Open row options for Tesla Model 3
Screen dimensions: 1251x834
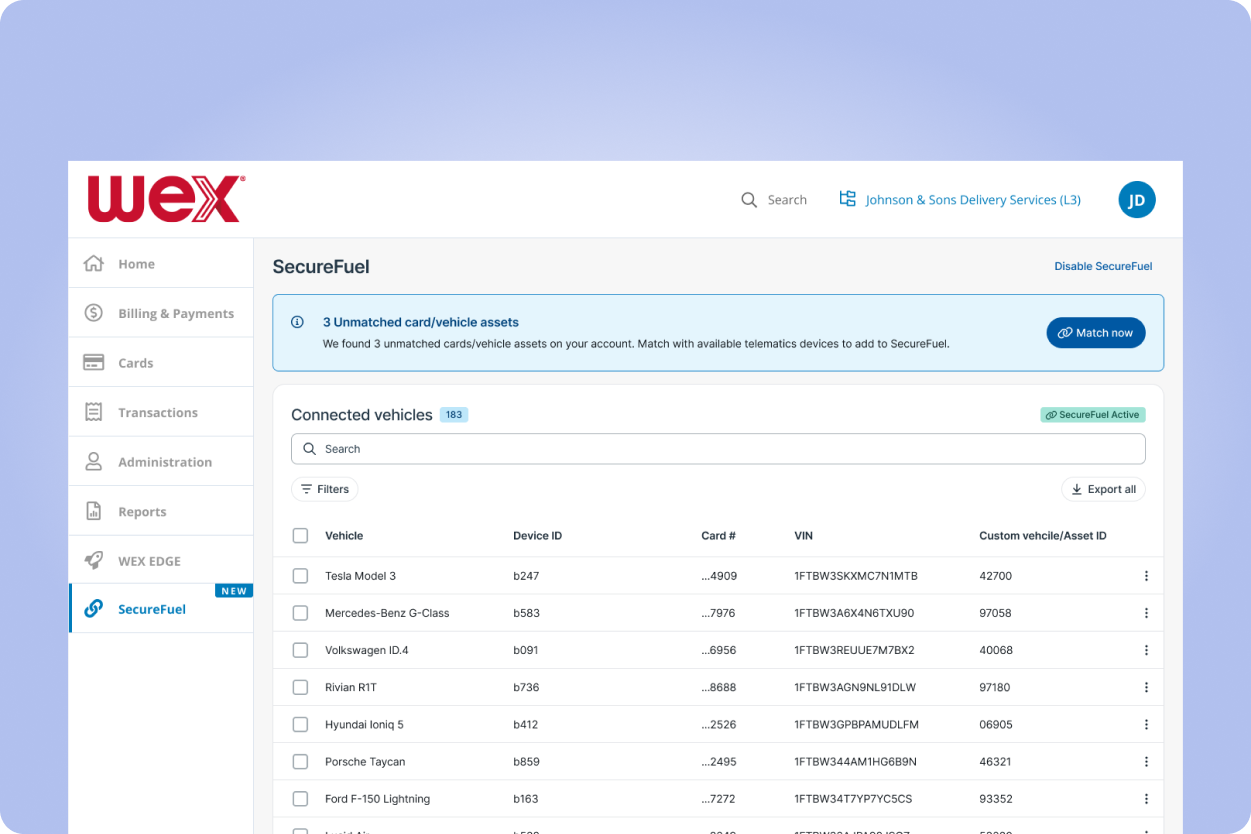point(1146,576)
